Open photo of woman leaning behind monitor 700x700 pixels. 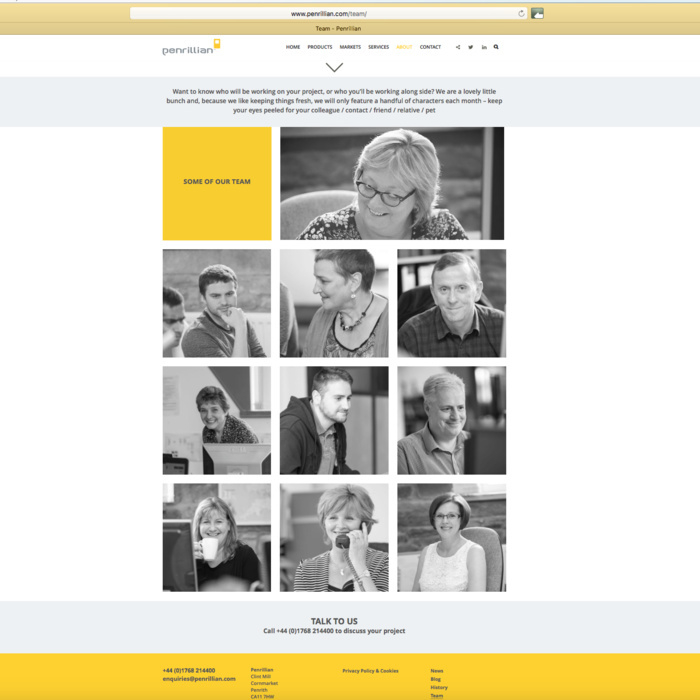coord(217,420)
